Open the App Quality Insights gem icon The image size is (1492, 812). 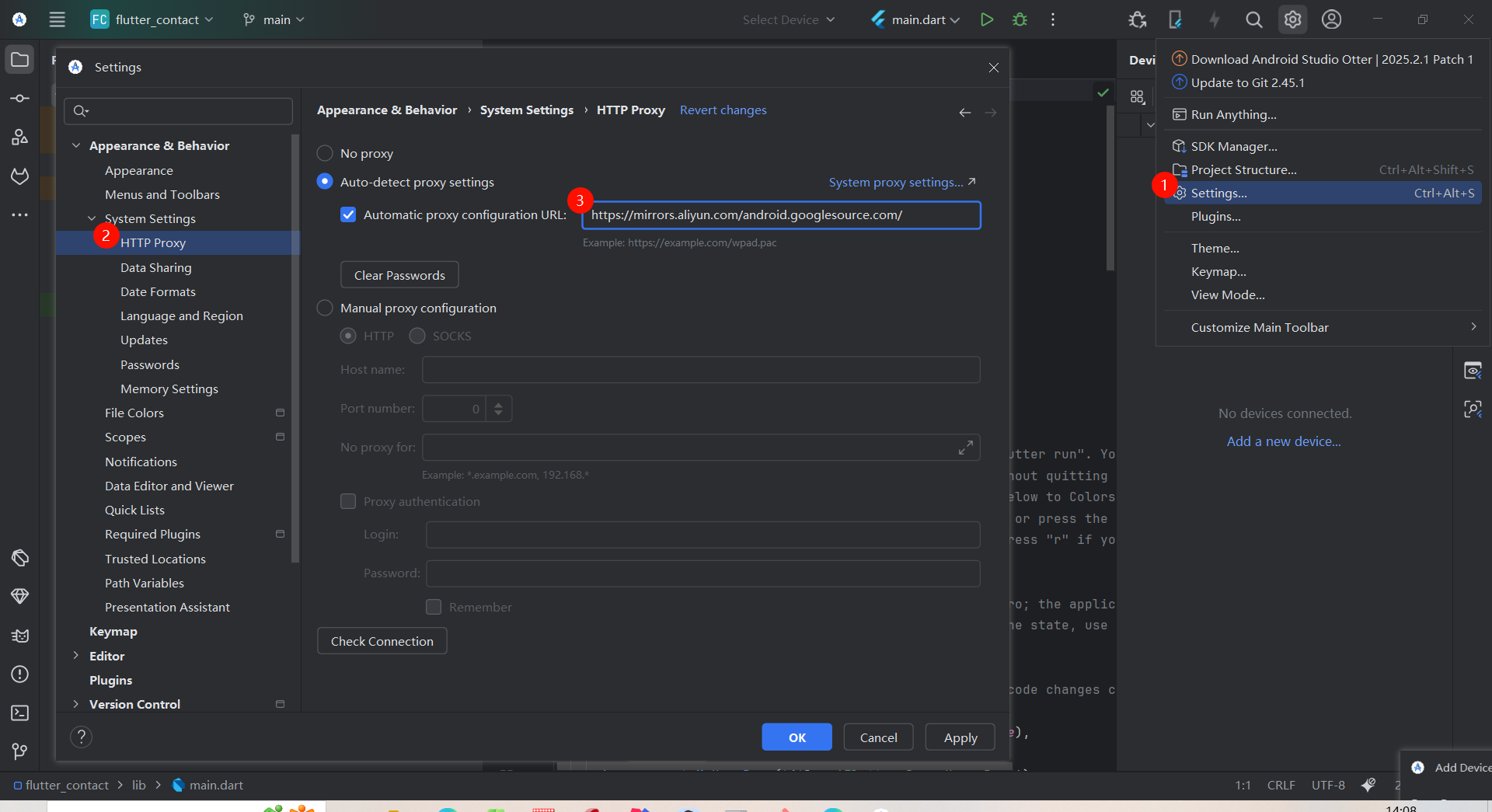(x=19, y=596)
